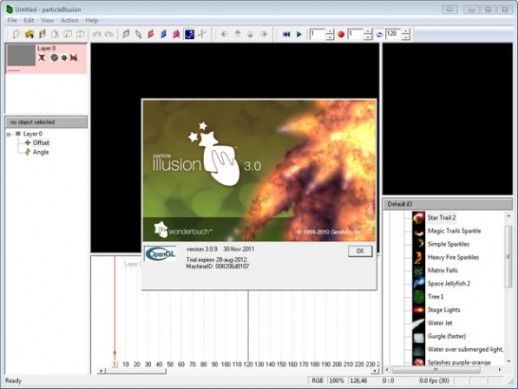518x389 pixels.
Task: Click the starry blue background image icon
Action: (190, 34)
